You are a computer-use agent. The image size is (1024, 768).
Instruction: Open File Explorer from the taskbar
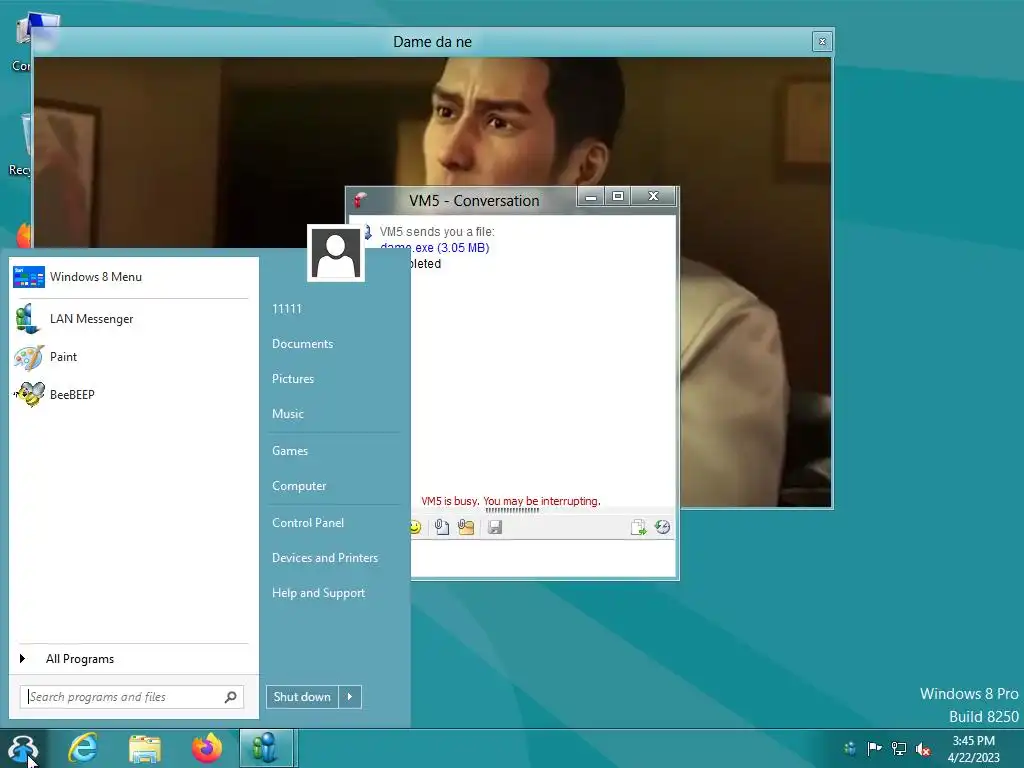coord(144,748)
